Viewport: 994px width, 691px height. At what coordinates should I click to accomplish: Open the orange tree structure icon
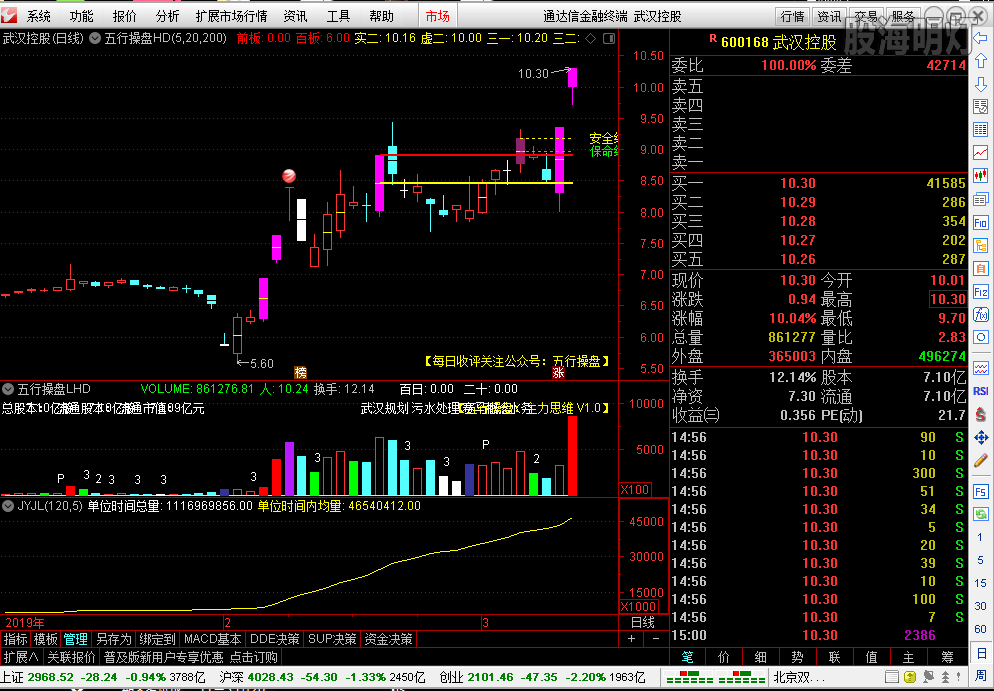point(981,245)
